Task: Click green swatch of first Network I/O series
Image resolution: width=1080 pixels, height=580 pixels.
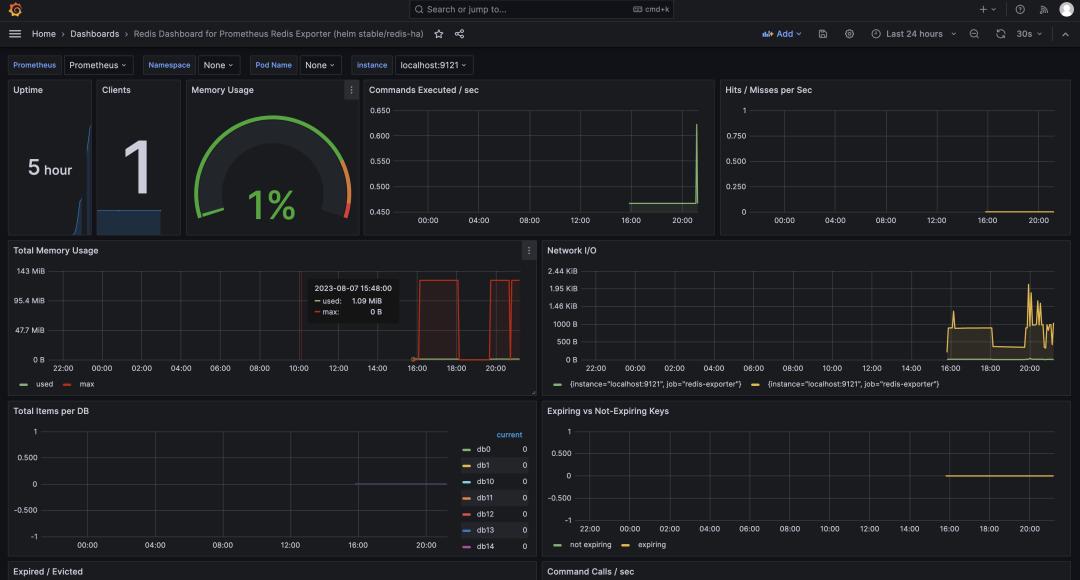Action: [x=557, y=384]
